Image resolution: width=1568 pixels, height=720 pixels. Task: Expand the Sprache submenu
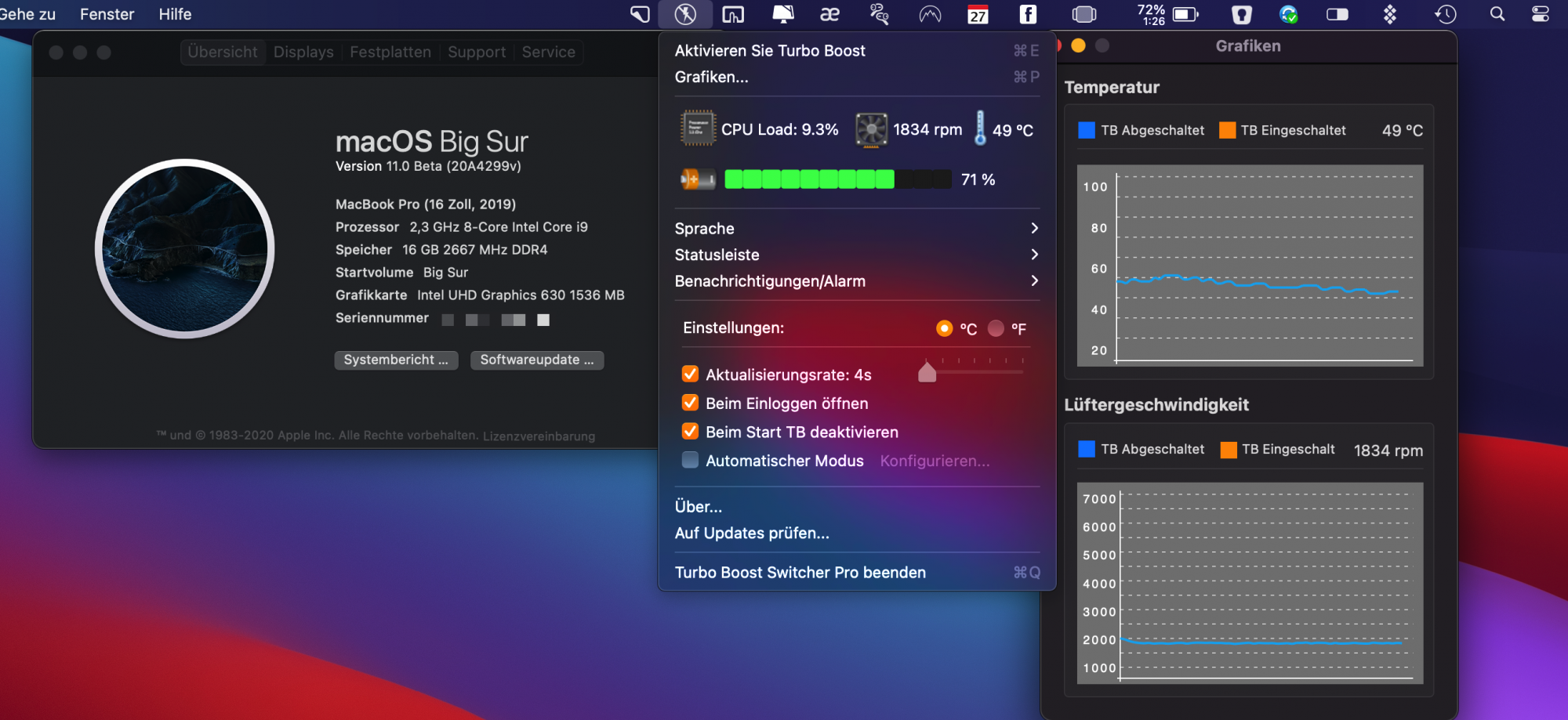(857, 228)
